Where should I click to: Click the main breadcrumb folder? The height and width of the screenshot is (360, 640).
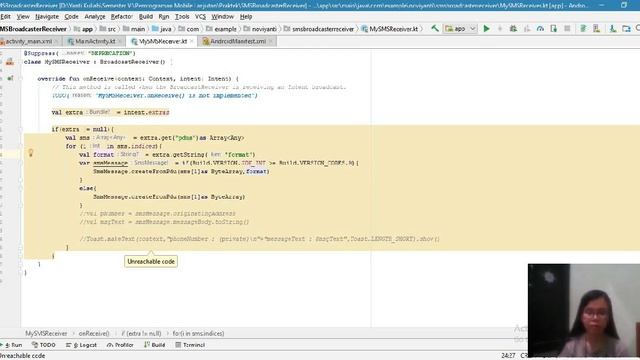(x=134, y=29)
